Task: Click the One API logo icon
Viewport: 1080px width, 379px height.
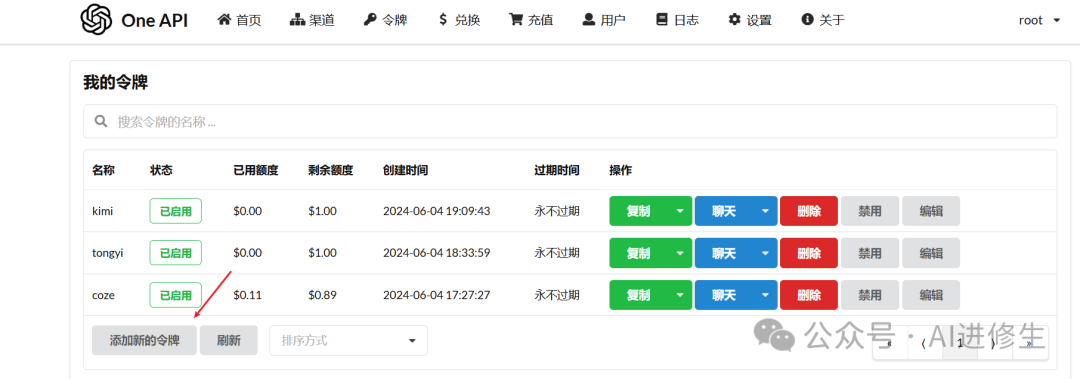Action: point(96,20)
